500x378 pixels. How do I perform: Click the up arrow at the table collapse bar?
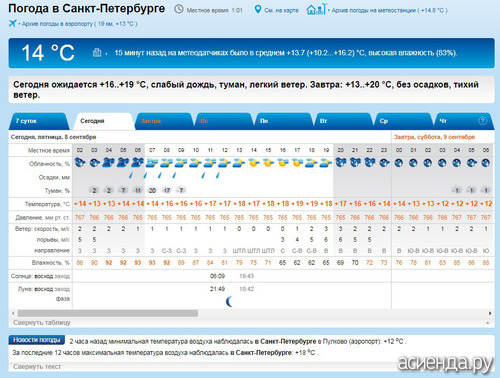[488, 323]
